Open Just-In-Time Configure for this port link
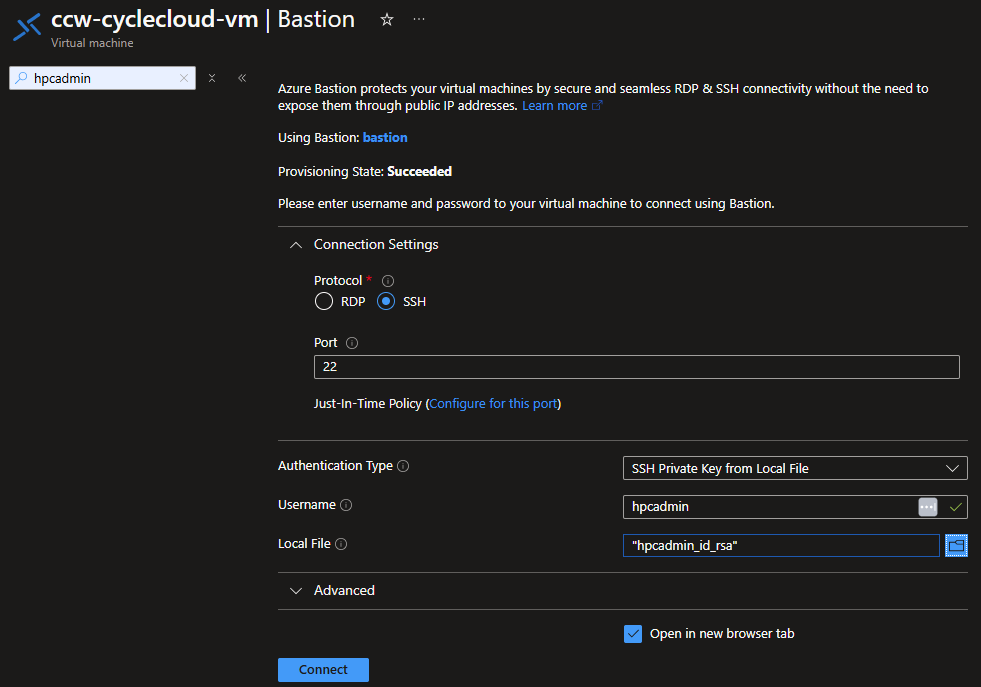This screenshot has height=687, width=981. [494, 404]
